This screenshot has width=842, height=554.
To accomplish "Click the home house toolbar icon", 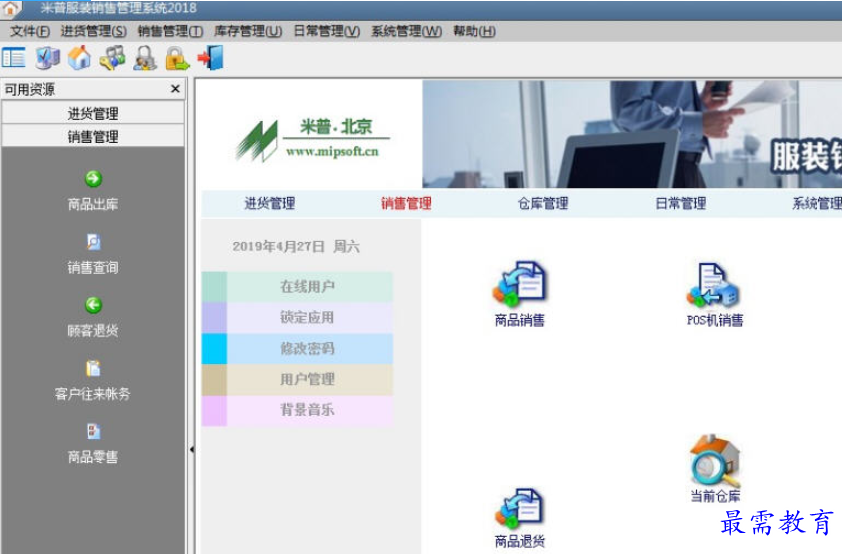I will (x=79, y=58).
